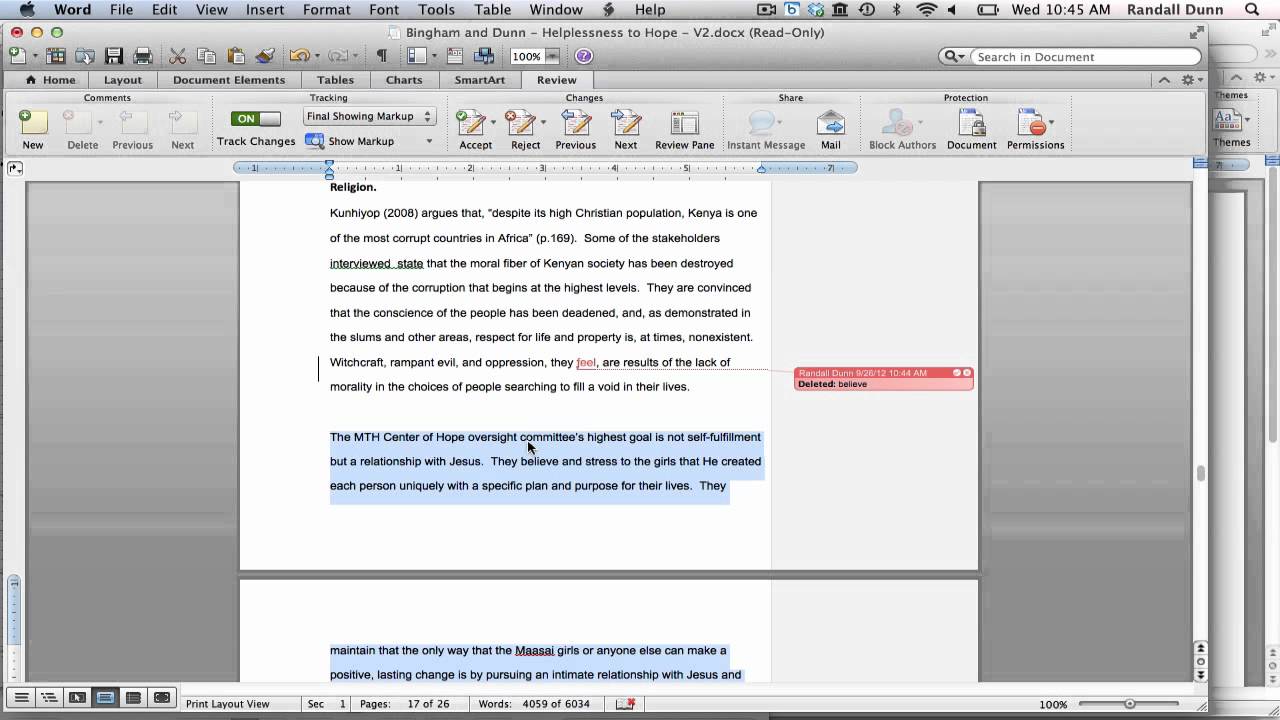The image size is (1280, 720).
Task: Open the Insert menu
Action: (263, 10)
